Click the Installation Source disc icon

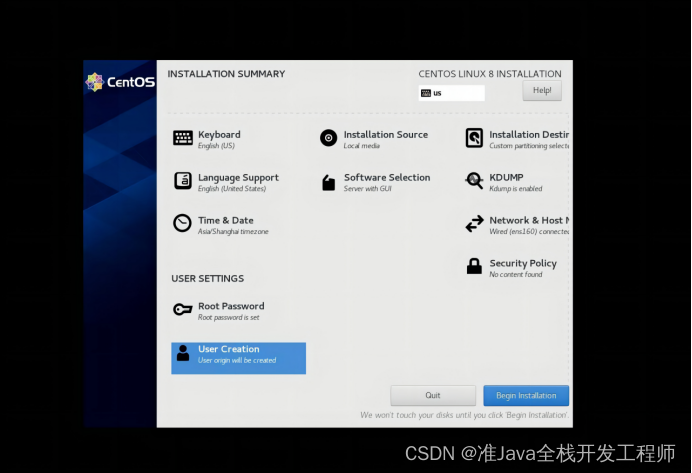click(x=328, y=138)
